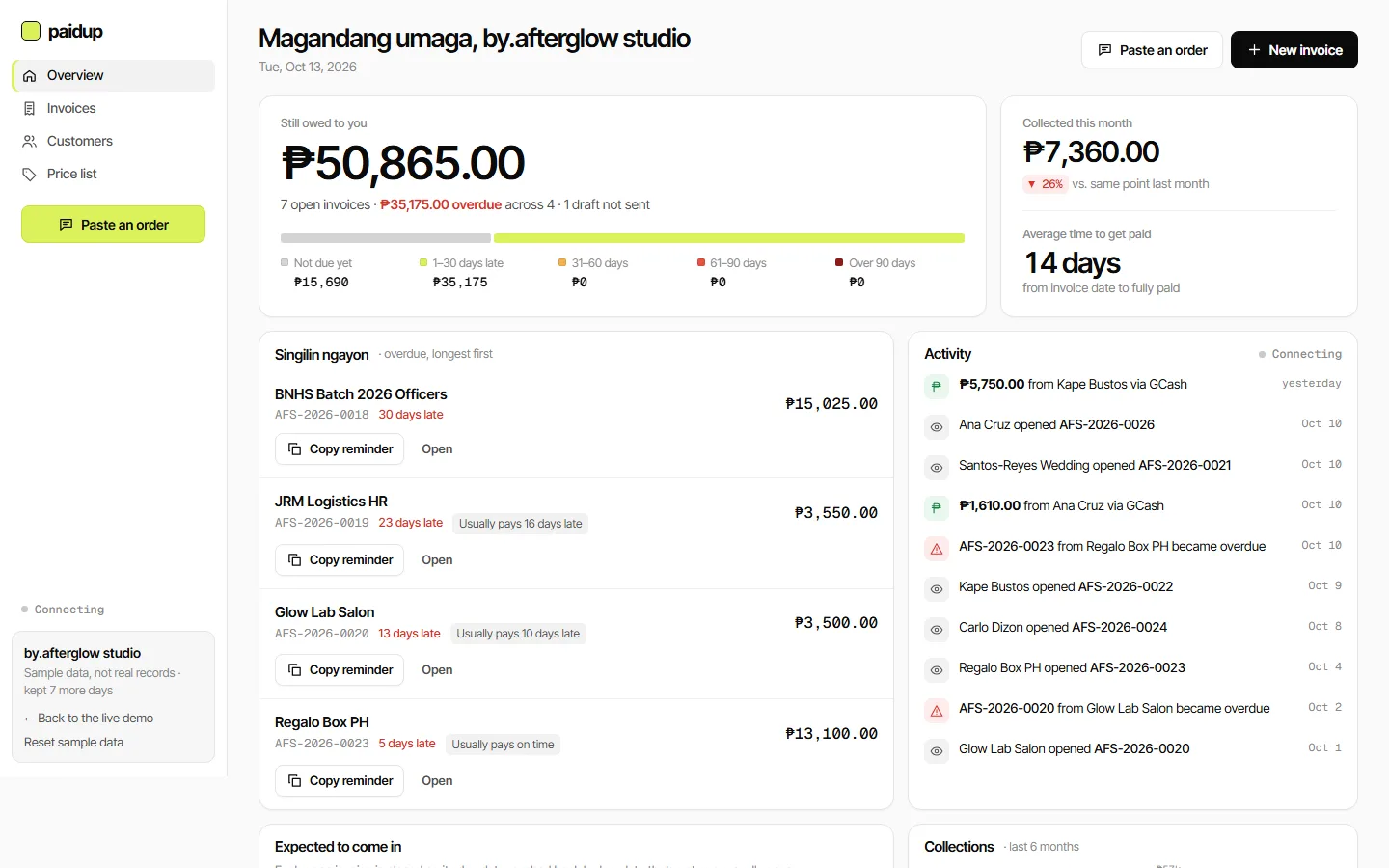Click eye icon beside Carlo Dizon activity
The height and width of the screenshot is (868, 1389).
[936, 629]
